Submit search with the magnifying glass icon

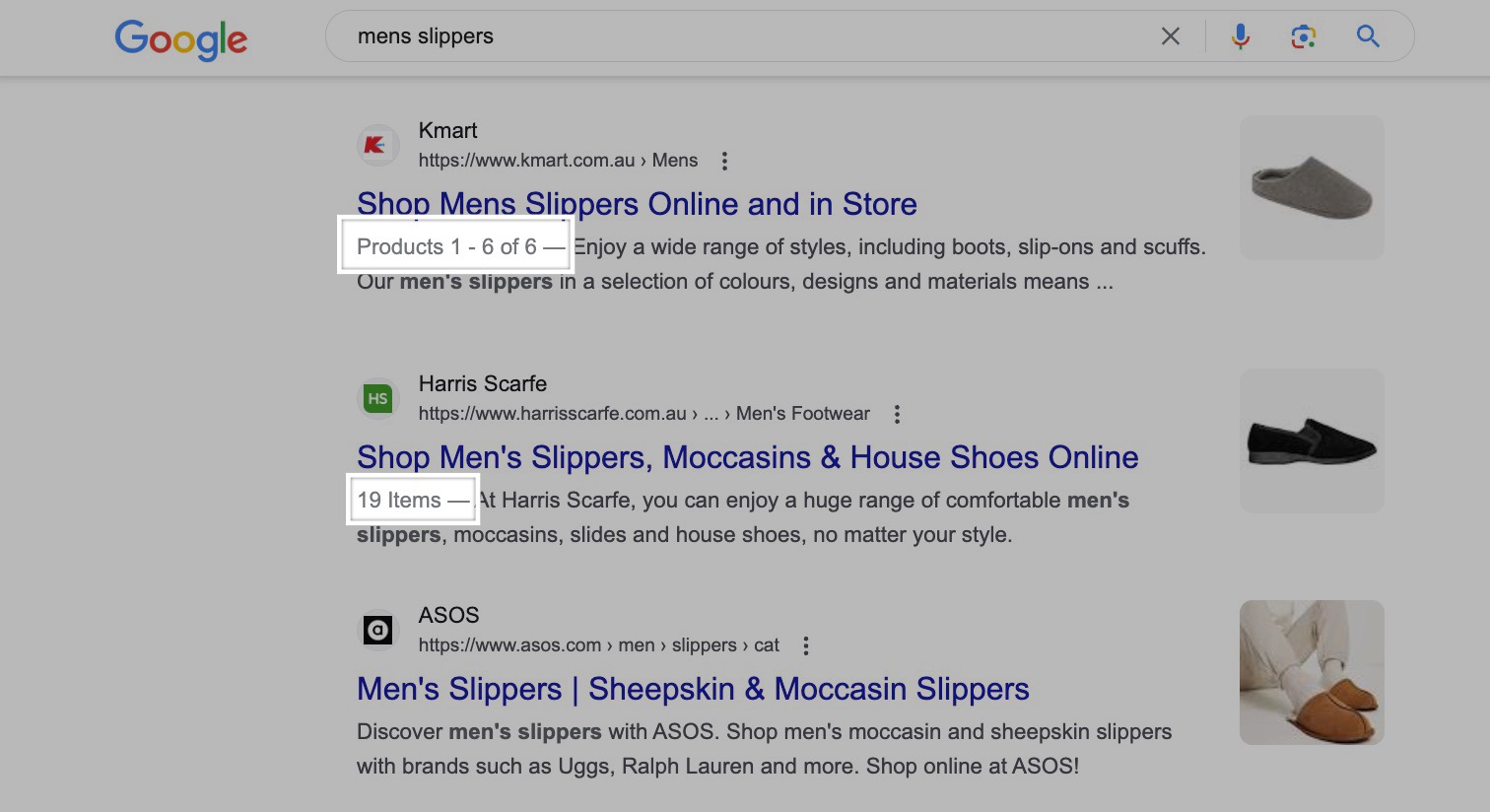pos(1368,36)
